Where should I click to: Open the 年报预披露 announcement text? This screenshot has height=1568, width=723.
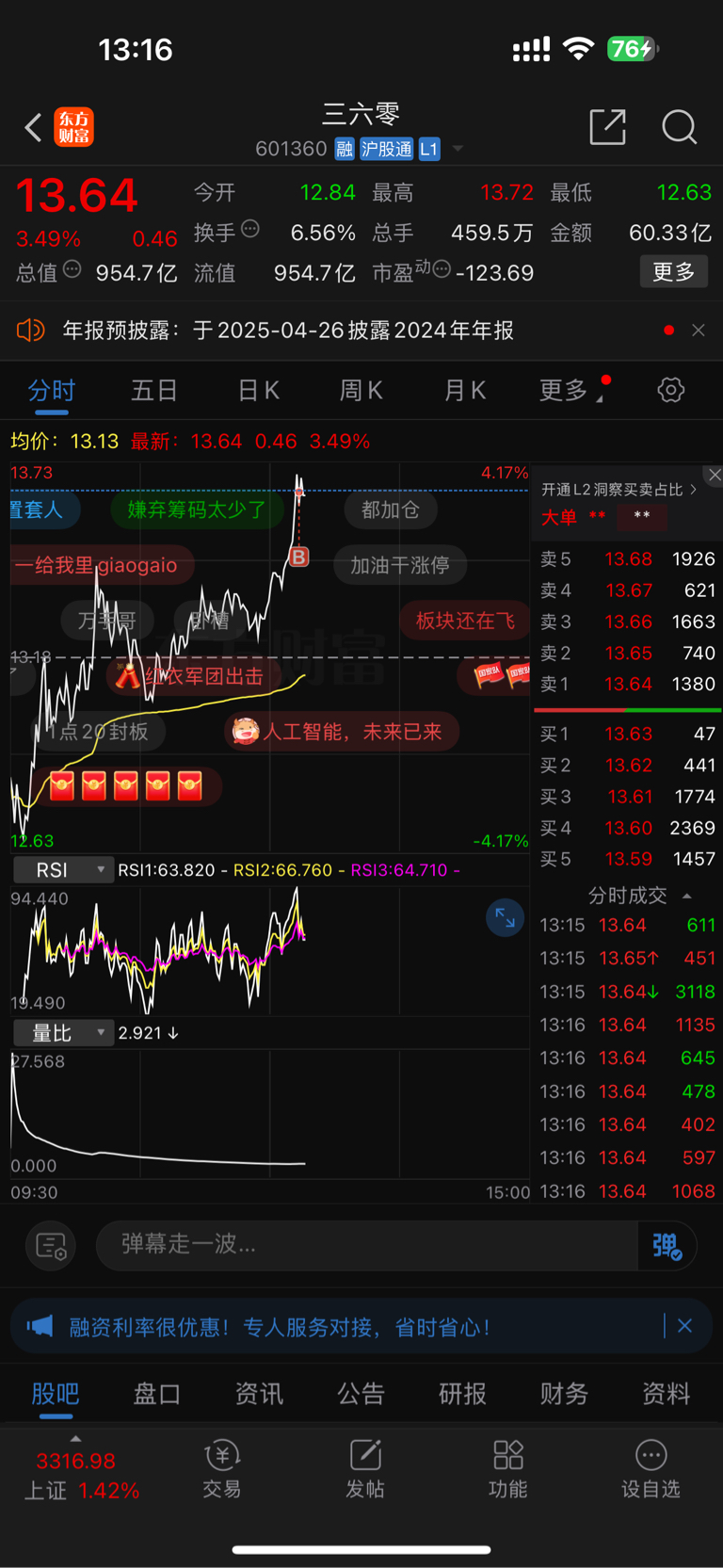[x=288, y=331]
